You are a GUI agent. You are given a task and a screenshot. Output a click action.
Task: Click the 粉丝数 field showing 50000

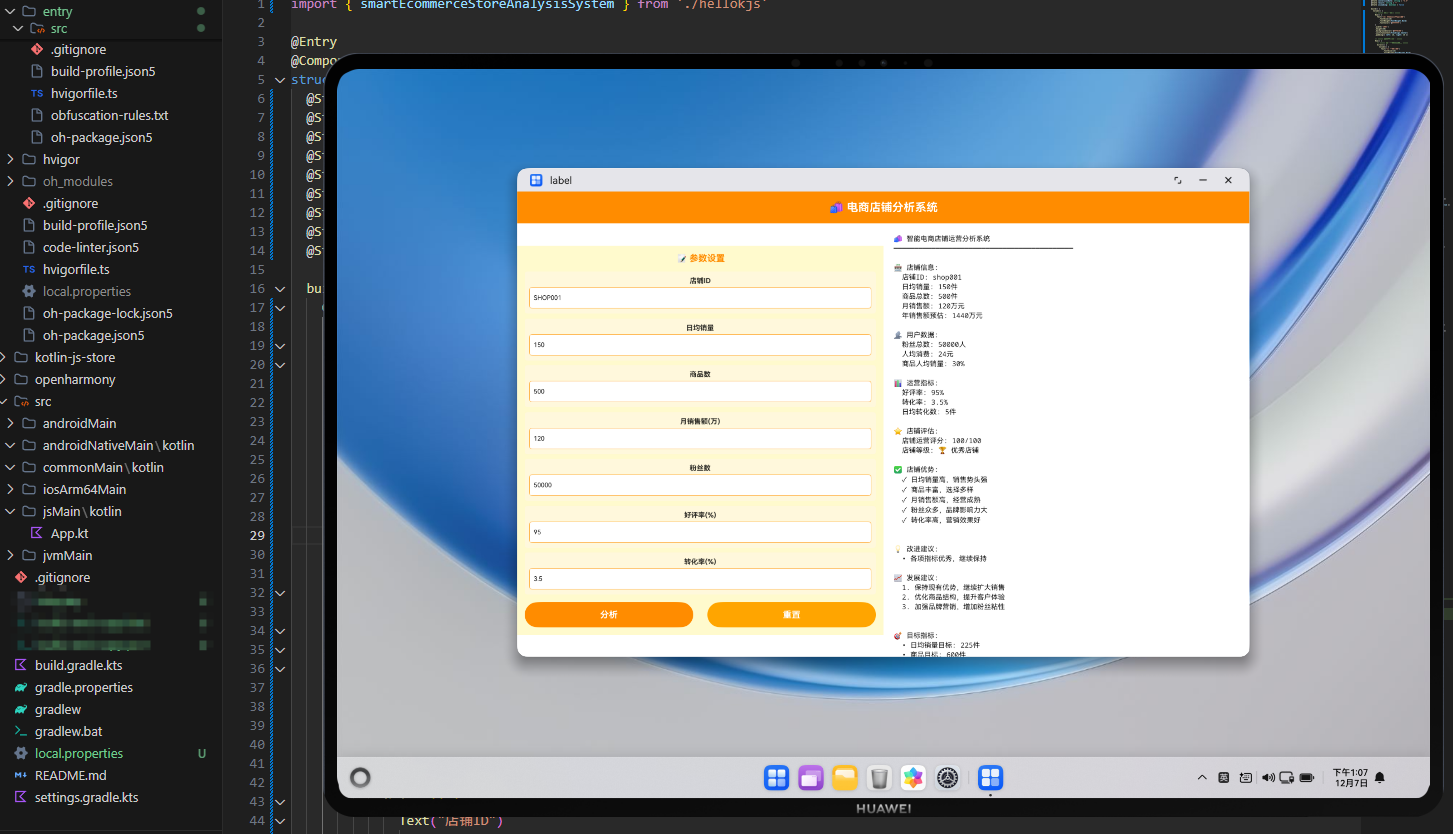700,485
